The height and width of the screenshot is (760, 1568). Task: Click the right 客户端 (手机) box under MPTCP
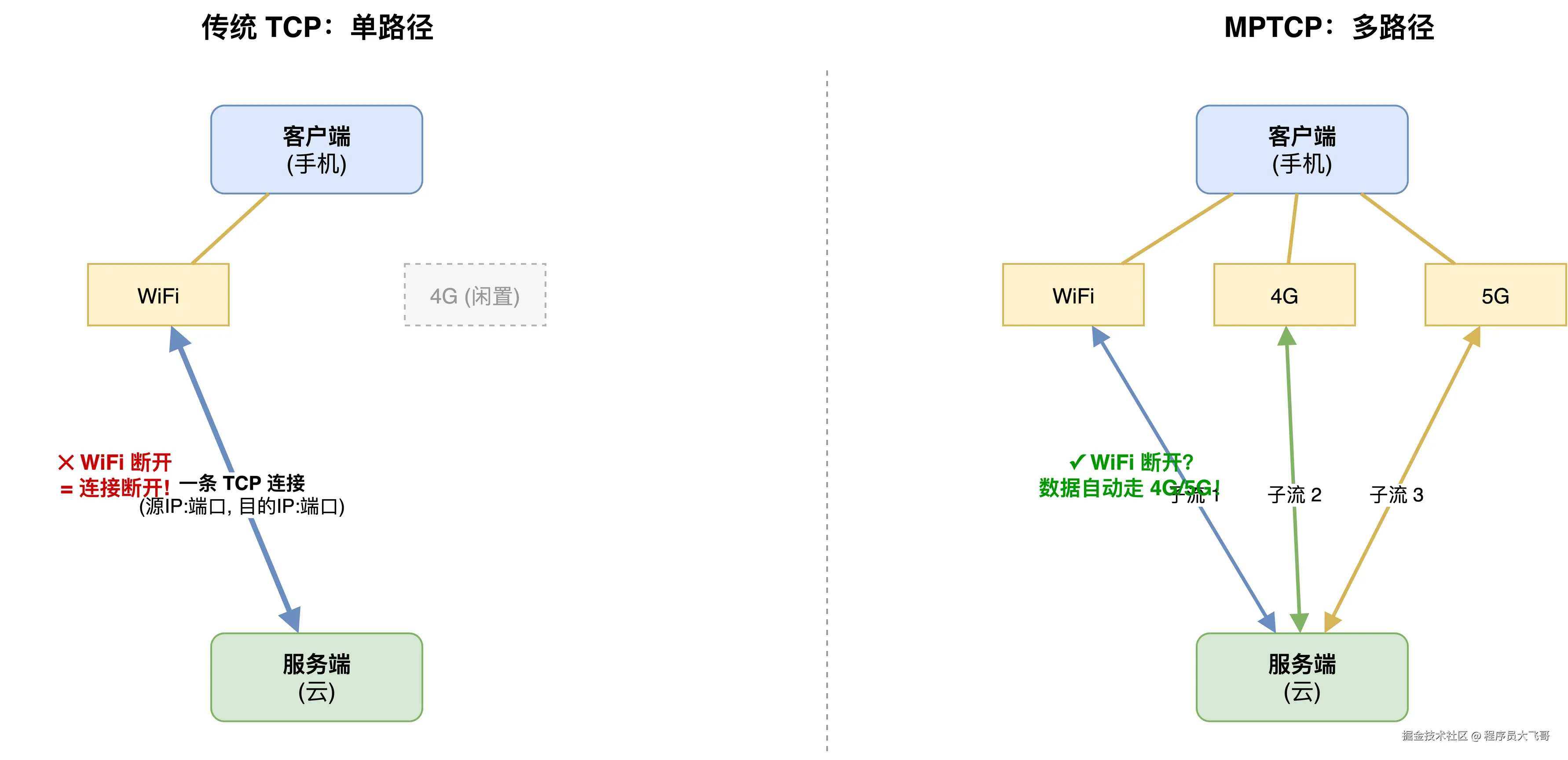(x=1301, y=150)
